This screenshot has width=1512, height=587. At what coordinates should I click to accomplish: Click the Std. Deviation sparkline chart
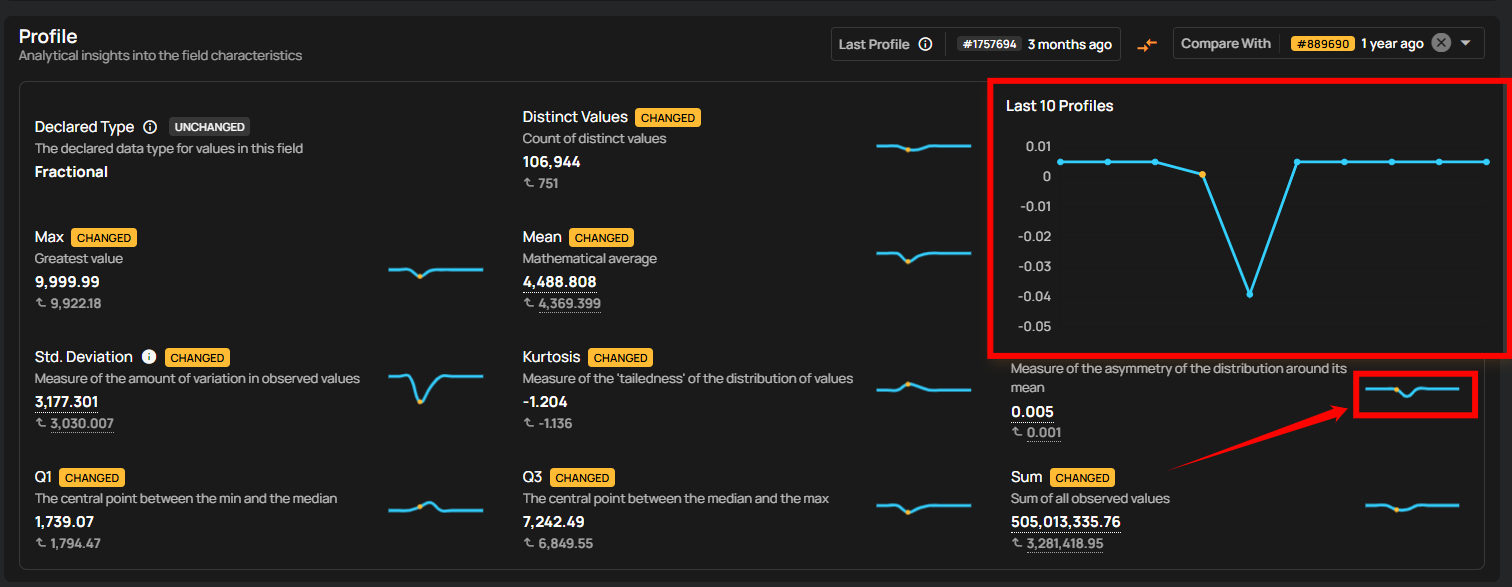435,385
